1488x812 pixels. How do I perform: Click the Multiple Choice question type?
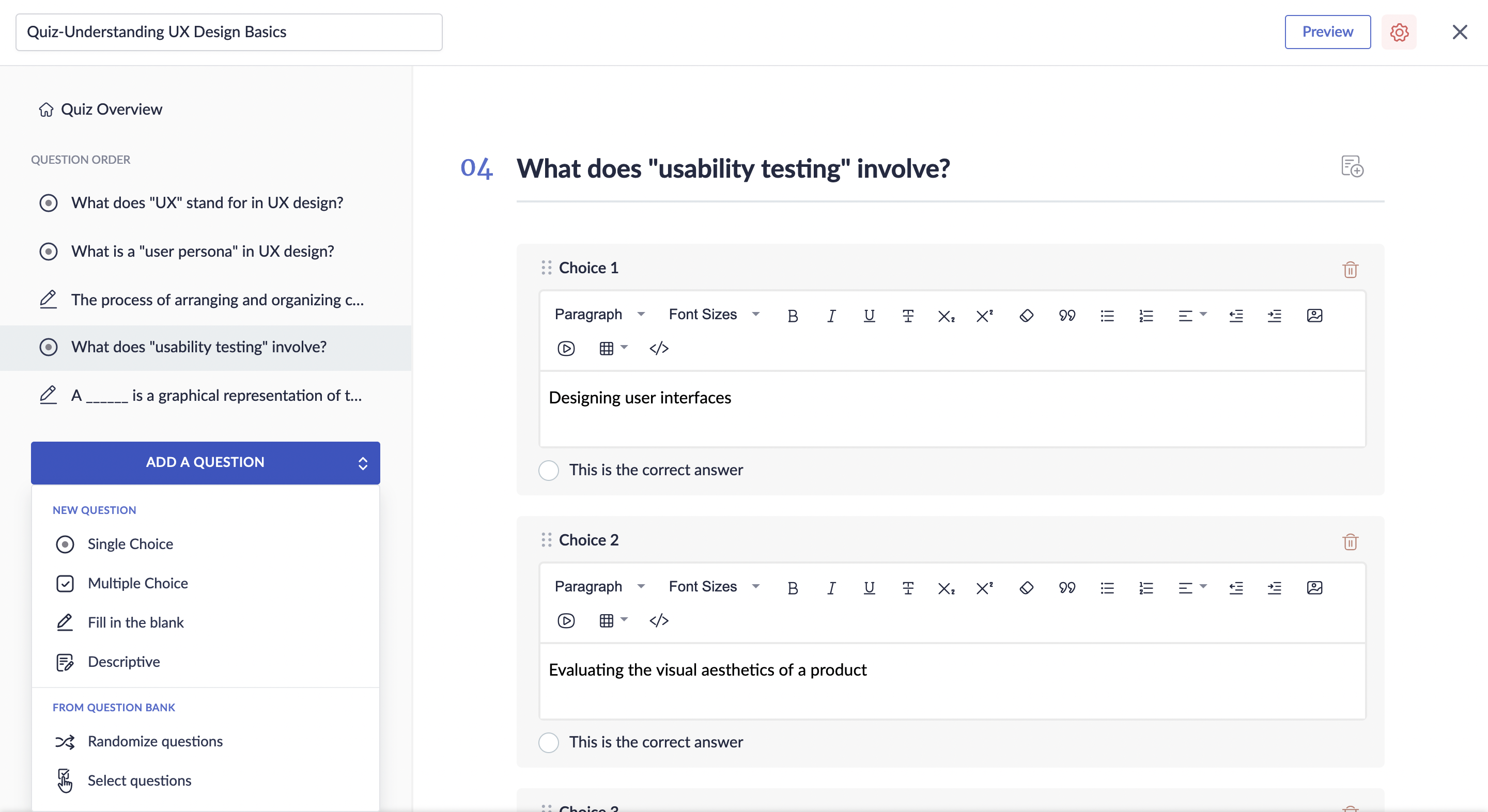pyautogui.click(x=138, y=583)
